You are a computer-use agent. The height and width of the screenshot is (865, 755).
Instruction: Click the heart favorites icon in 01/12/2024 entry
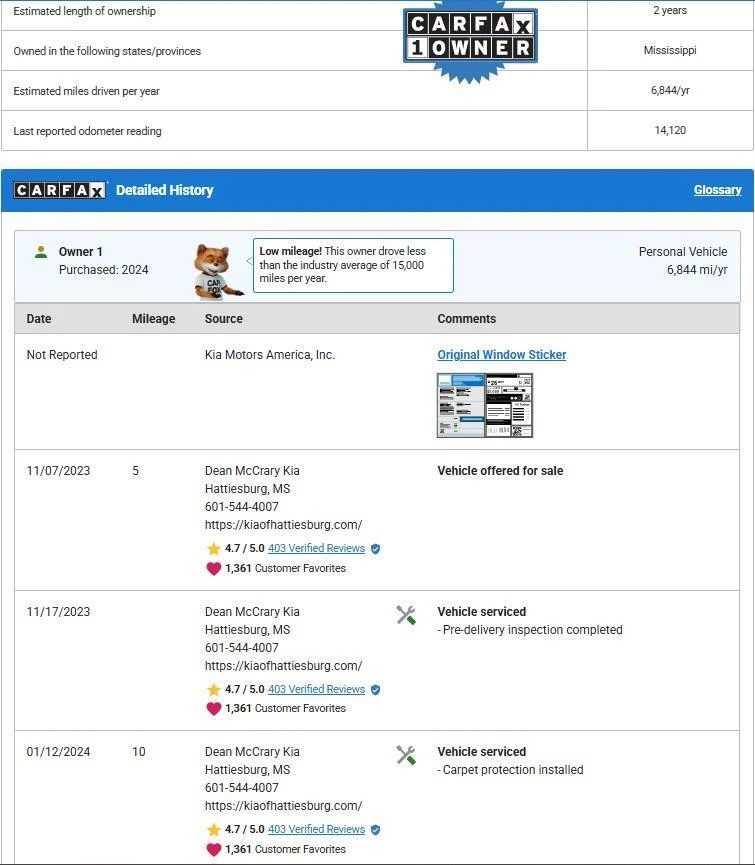pos(213,849)
